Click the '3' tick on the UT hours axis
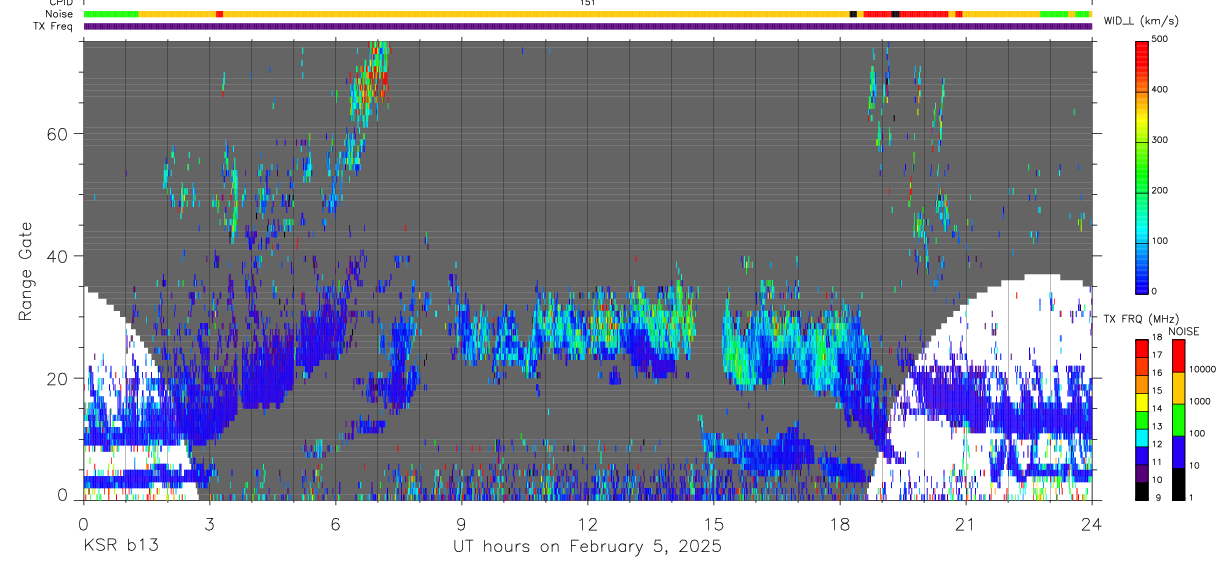The height and width of the screenshot is (567, 1228). tap(209, 523)
